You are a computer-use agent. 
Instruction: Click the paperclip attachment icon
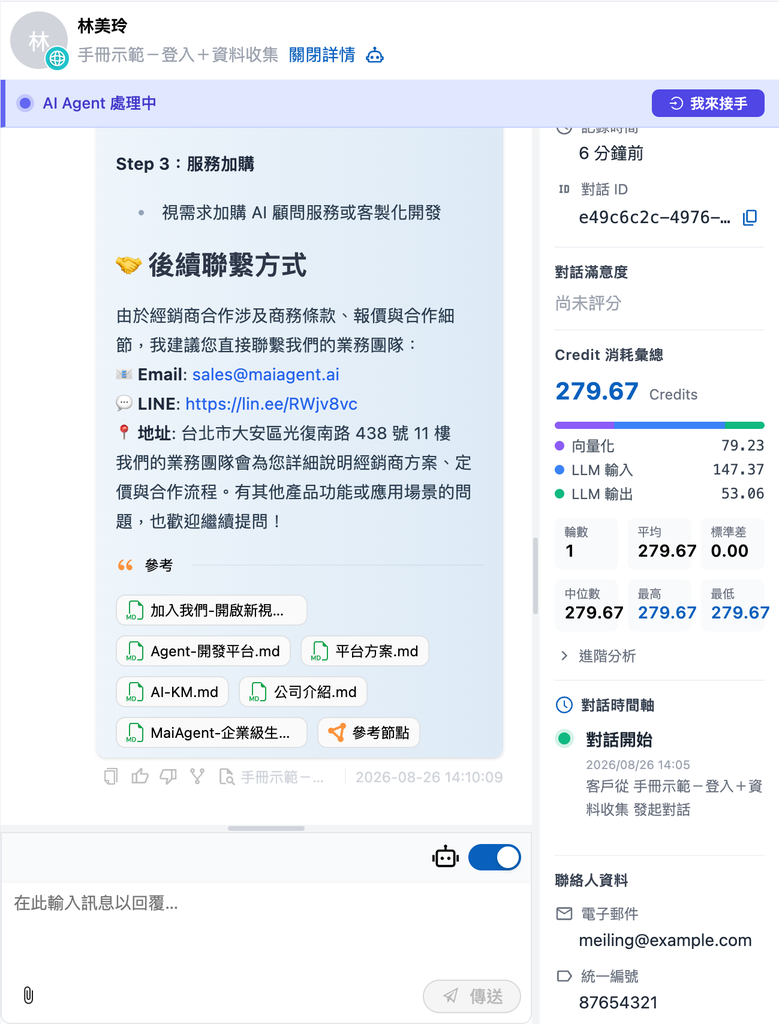tap(28, 995)
